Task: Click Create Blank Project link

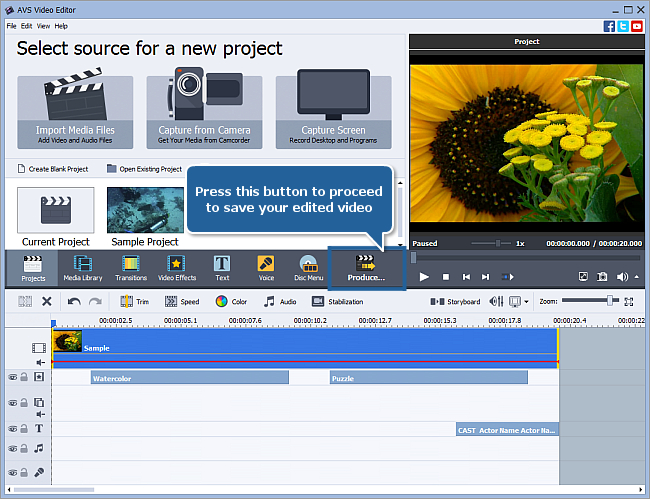Action: (53, 169)
